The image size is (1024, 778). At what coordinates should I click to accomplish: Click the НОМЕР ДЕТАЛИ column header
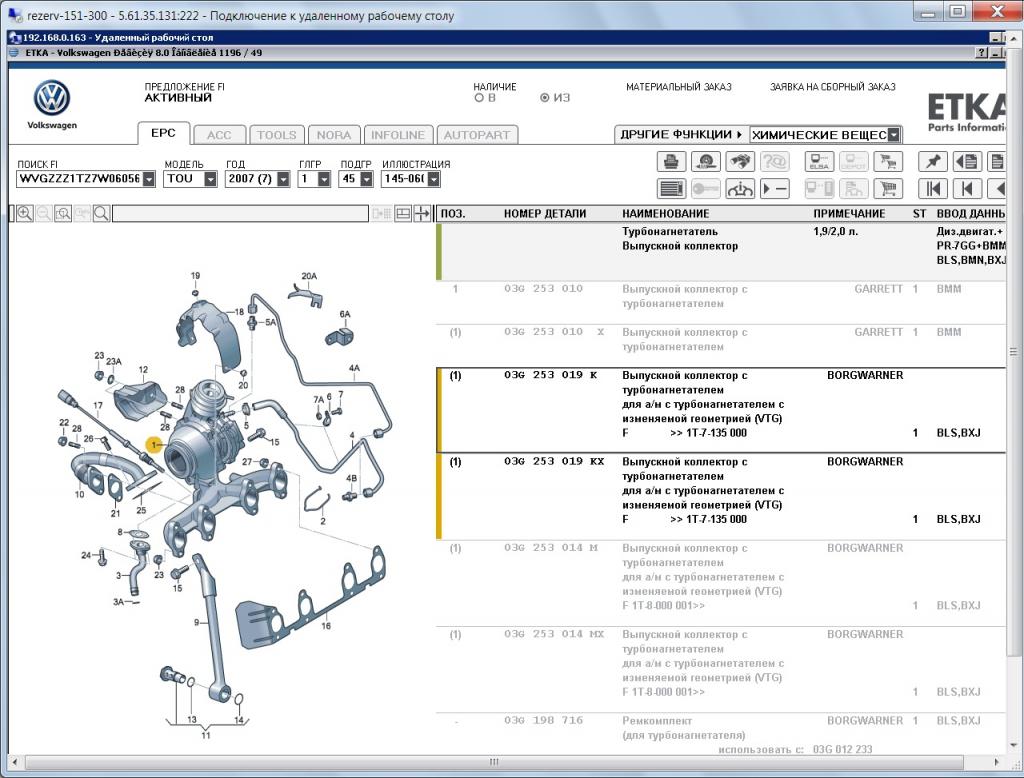tap(545, 214)
